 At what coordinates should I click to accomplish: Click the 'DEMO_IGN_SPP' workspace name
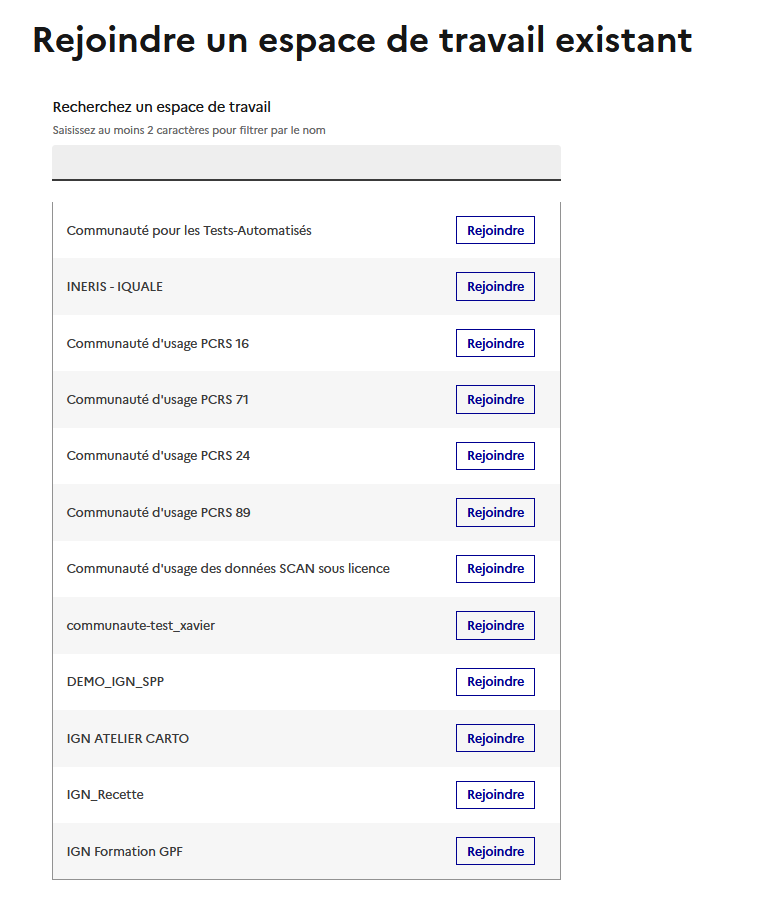tap(114, 682)
